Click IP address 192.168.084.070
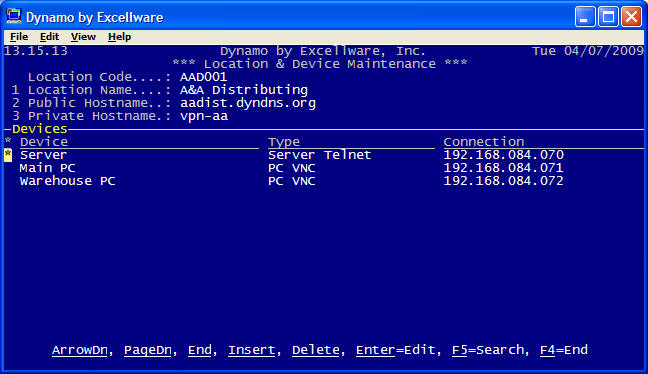 pyautogui.click(x=503, y=155)
